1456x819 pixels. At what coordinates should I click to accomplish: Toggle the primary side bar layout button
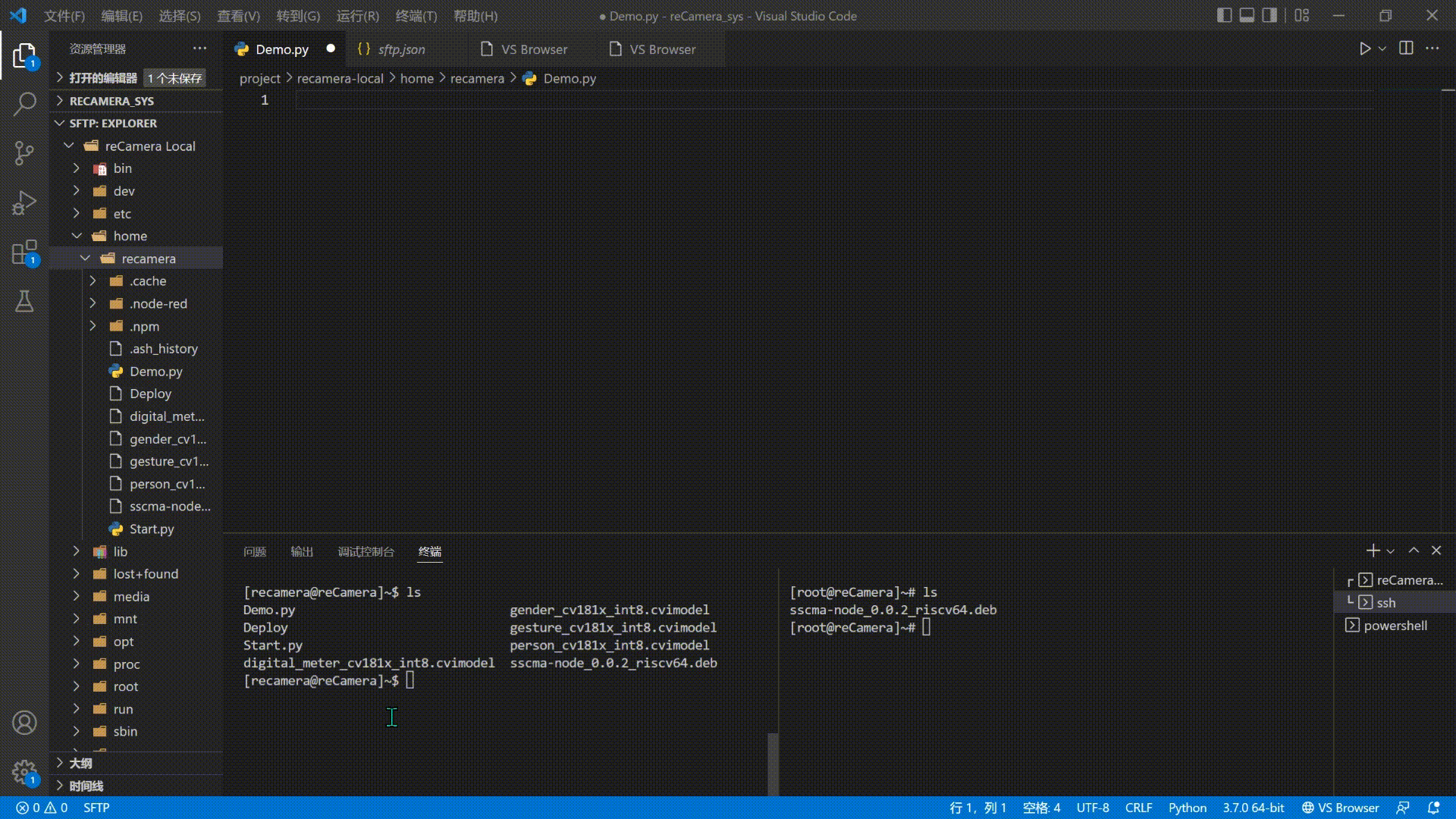tap(1224, 16)
